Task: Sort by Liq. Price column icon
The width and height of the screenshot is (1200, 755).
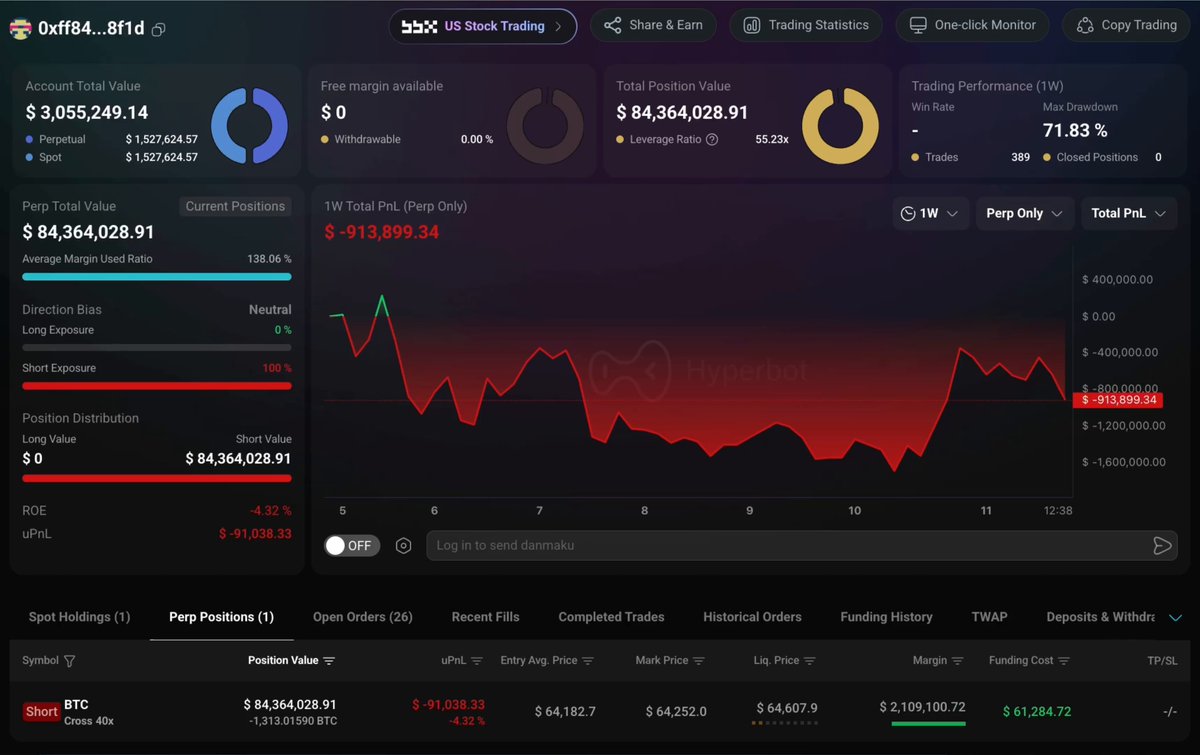Action: [x=810, y=661]
